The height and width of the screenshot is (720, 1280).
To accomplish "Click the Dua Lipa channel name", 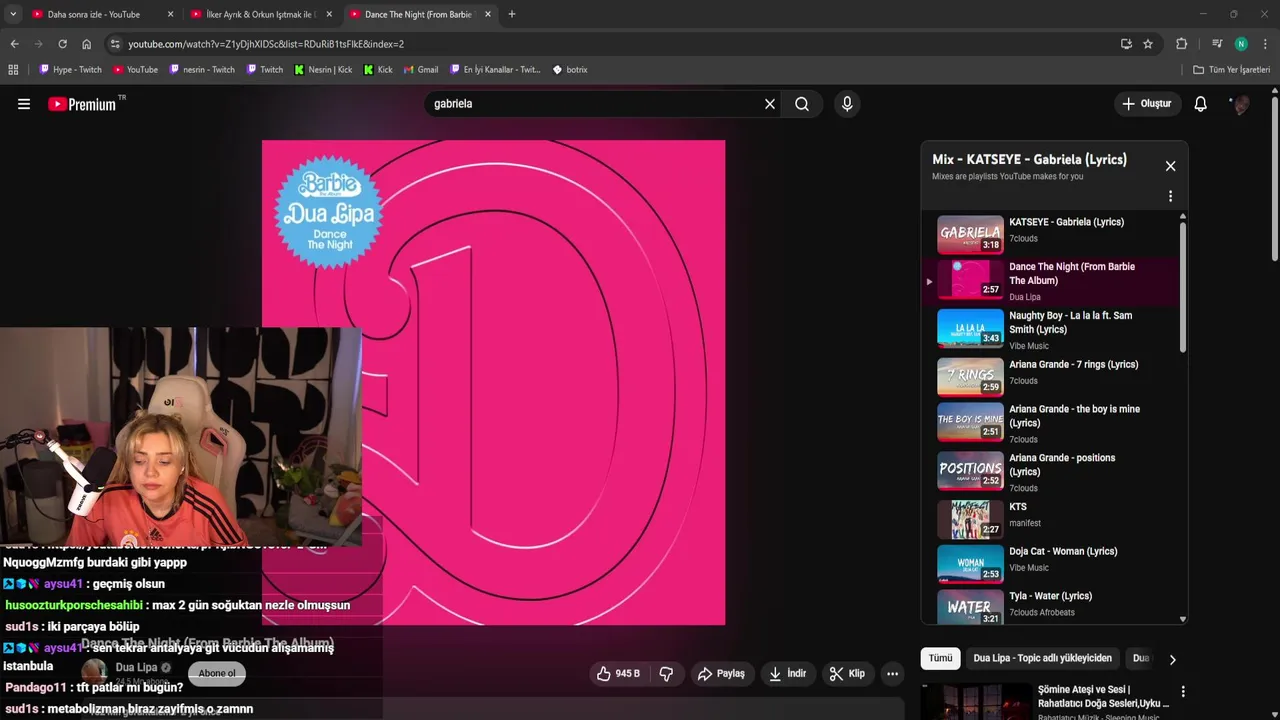I will tap(136, 667).
